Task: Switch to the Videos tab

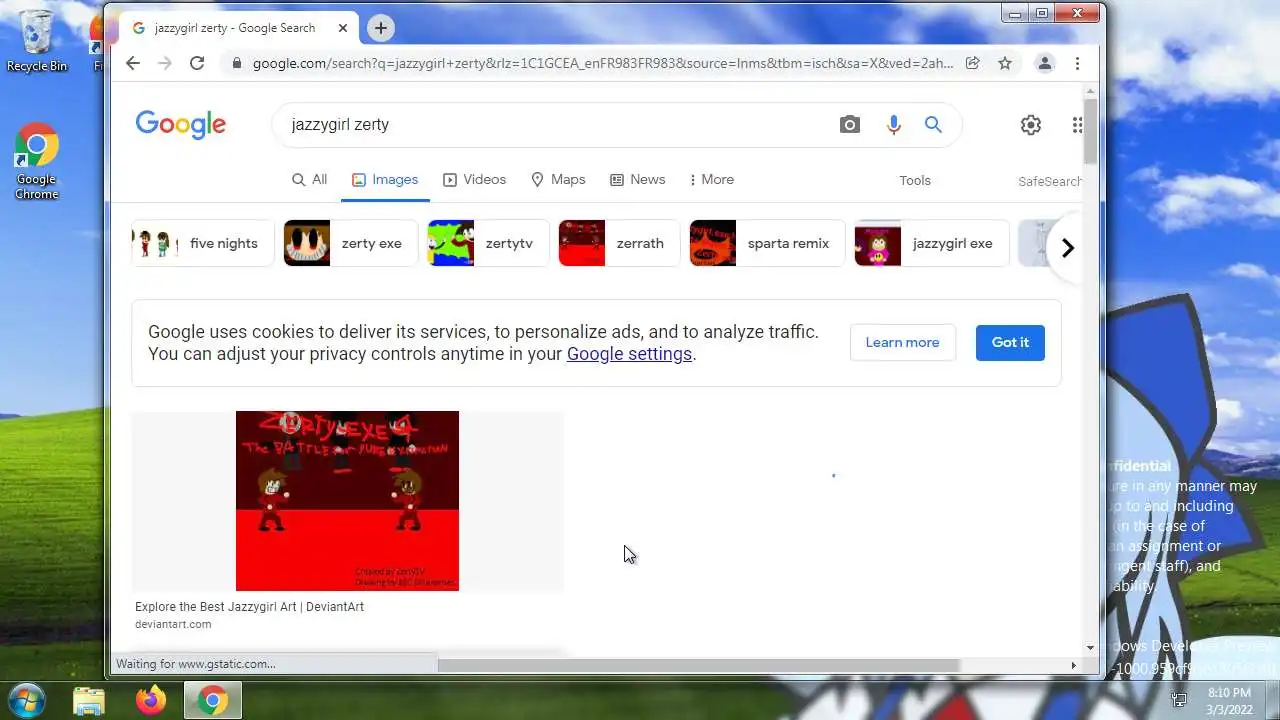Action: click(x=474, y=180)
